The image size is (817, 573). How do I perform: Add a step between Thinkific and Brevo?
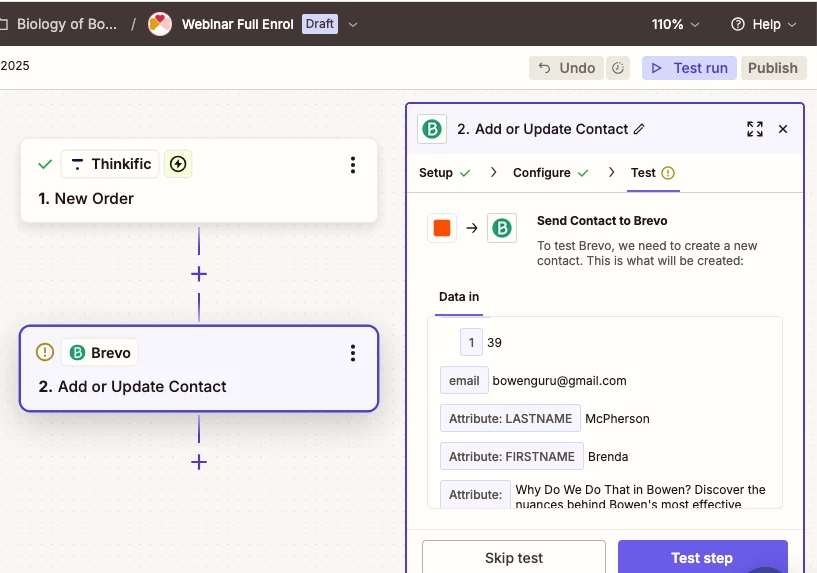(199, 274)
